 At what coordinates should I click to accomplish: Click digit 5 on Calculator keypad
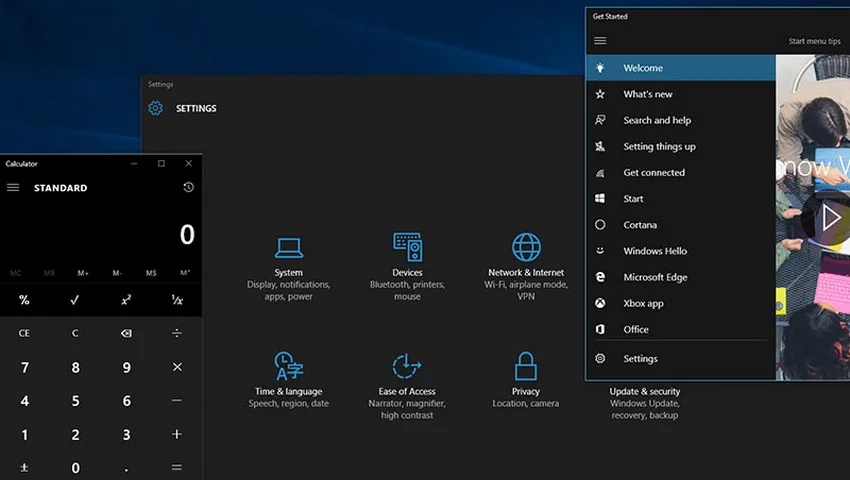(x=75, y=401)
